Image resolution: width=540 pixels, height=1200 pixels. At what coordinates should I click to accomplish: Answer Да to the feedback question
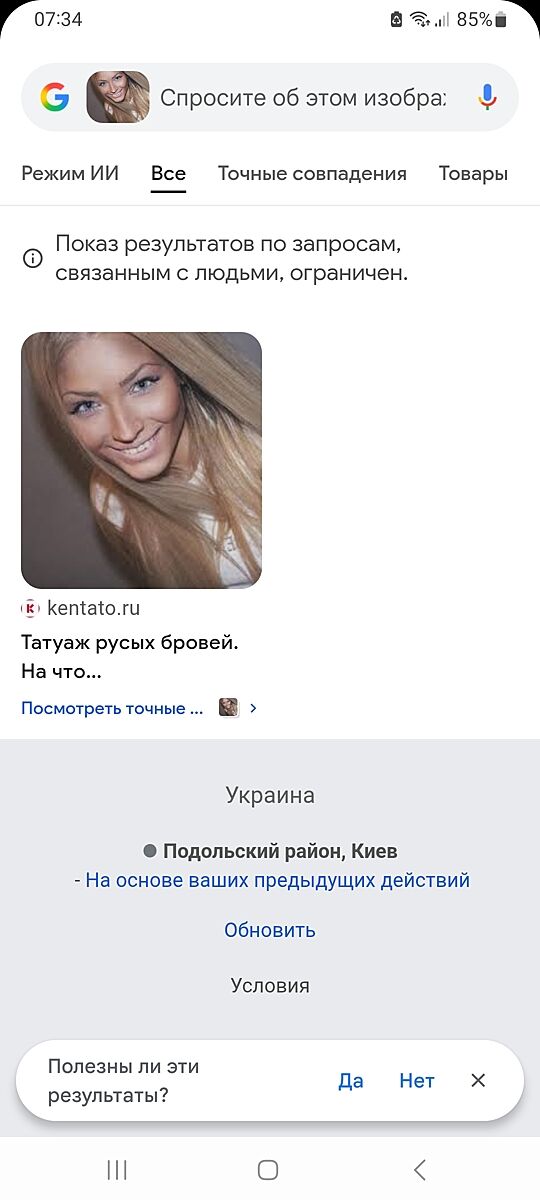(x=351, y=1080)
